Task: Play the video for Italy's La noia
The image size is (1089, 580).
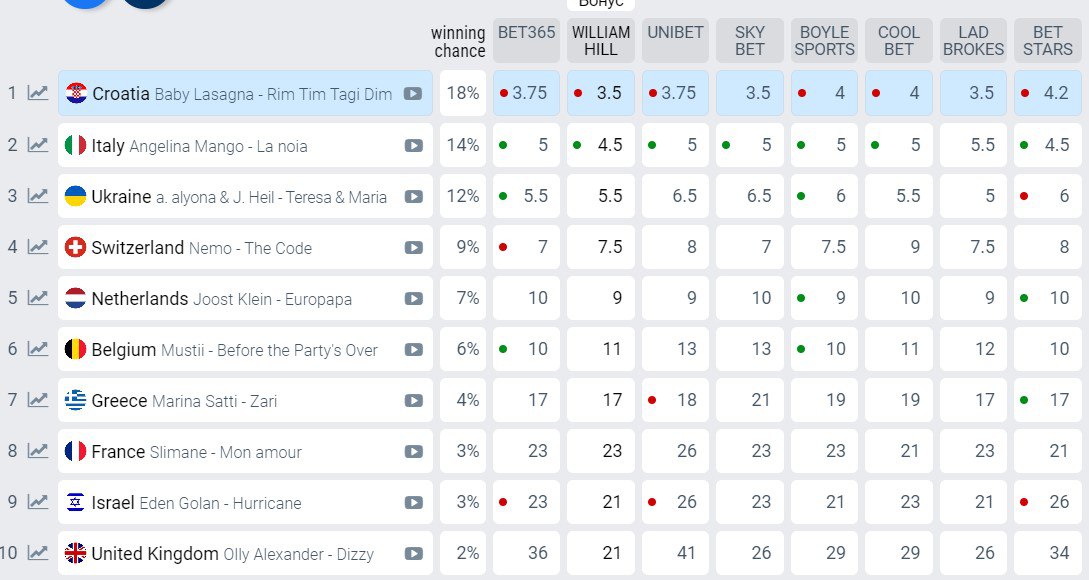Action: 413,145
